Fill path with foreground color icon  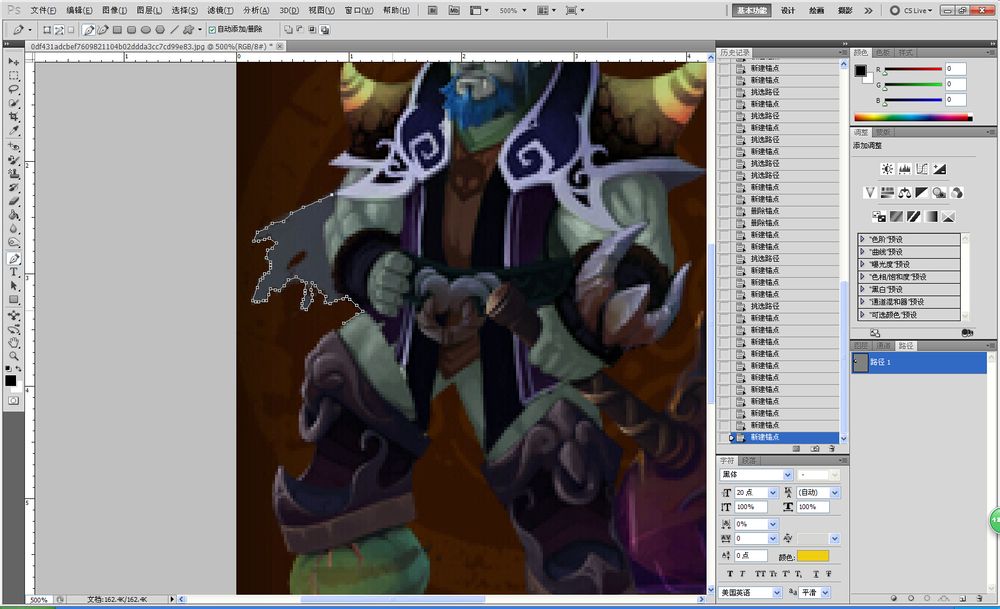(894, 598)
